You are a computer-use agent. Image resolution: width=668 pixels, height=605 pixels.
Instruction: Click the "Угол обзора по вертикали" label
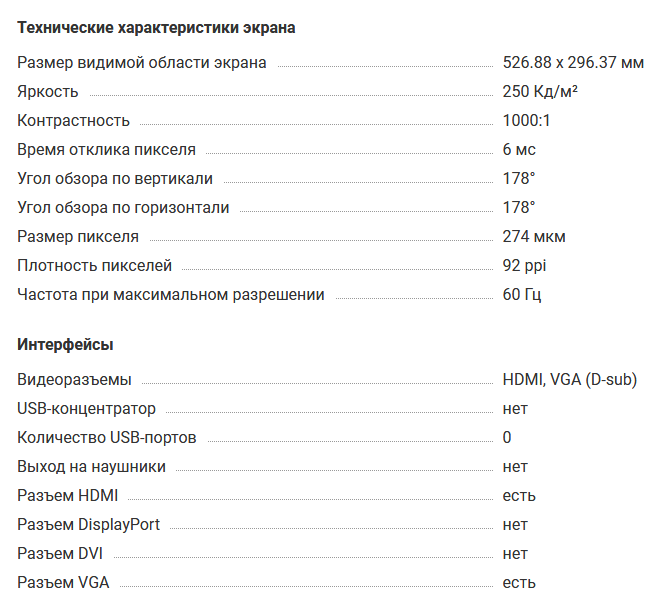click(115, 179)
